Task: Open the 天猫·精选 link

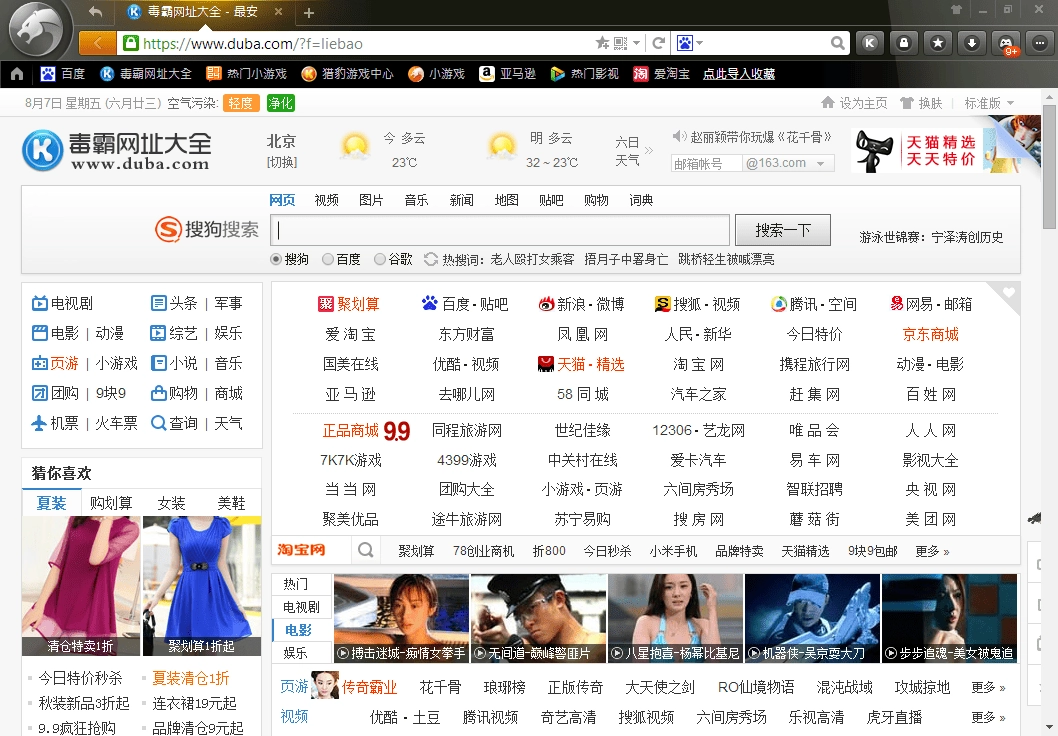Action: pos(582,364)
